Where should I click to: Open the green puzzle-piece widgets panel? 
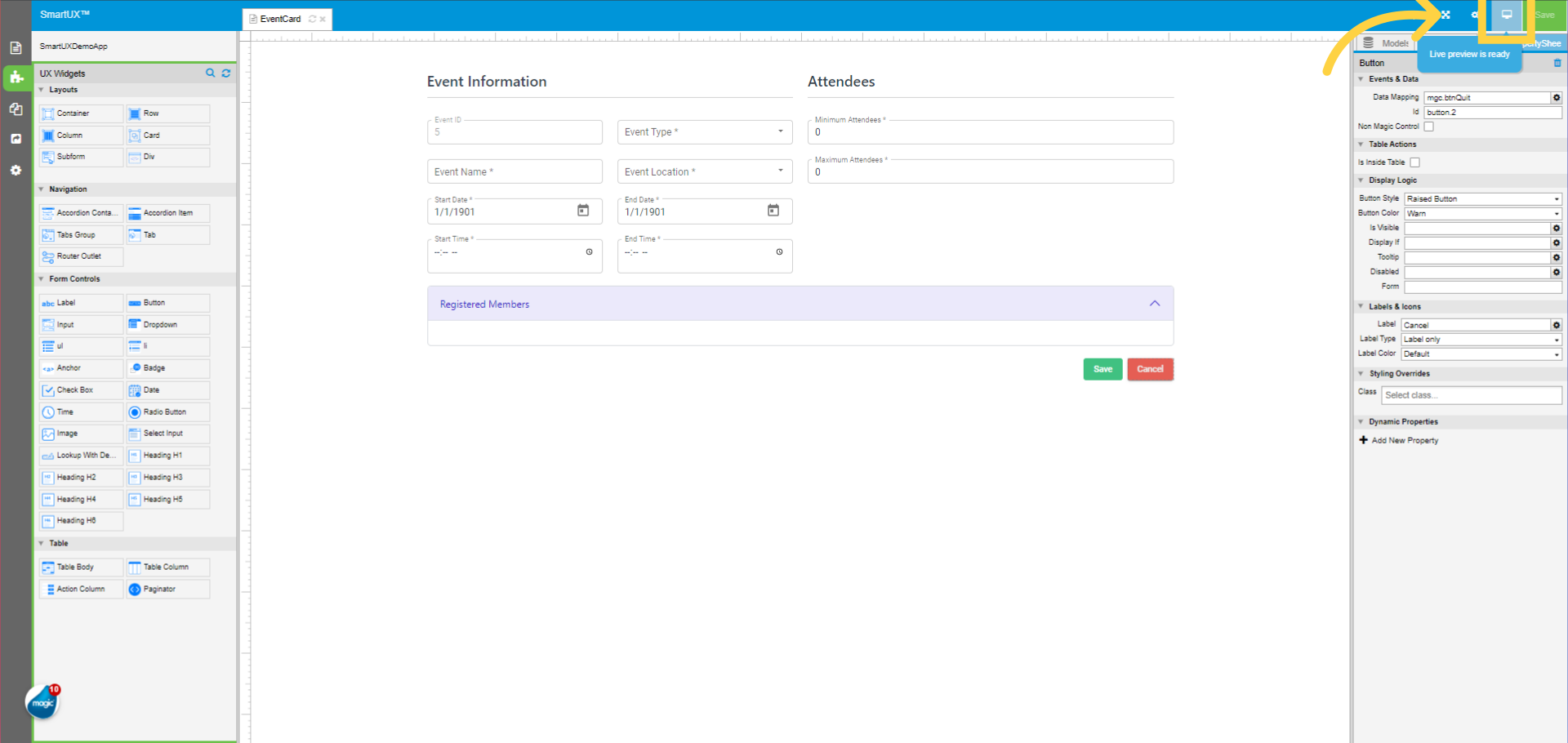16,78
